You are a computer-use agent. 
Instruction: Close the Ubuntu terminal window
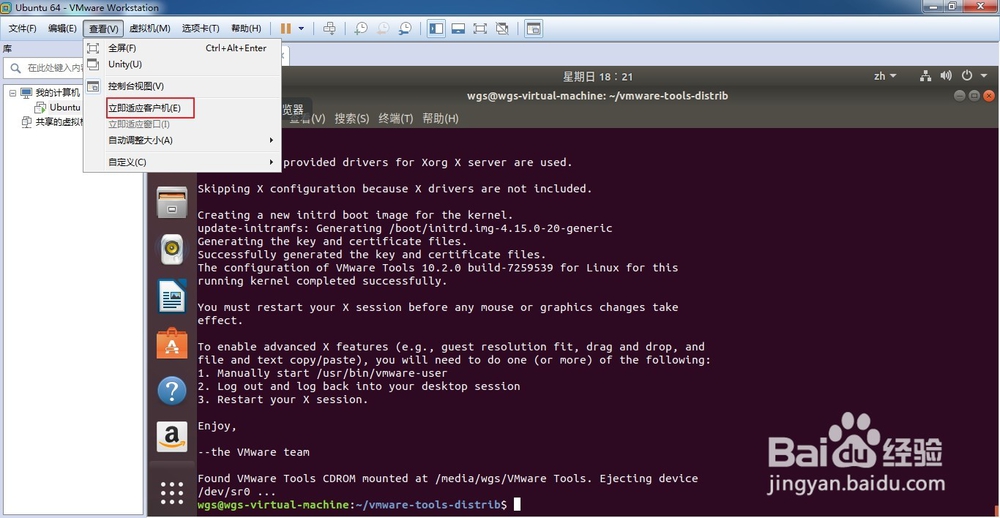click(989, 96)
